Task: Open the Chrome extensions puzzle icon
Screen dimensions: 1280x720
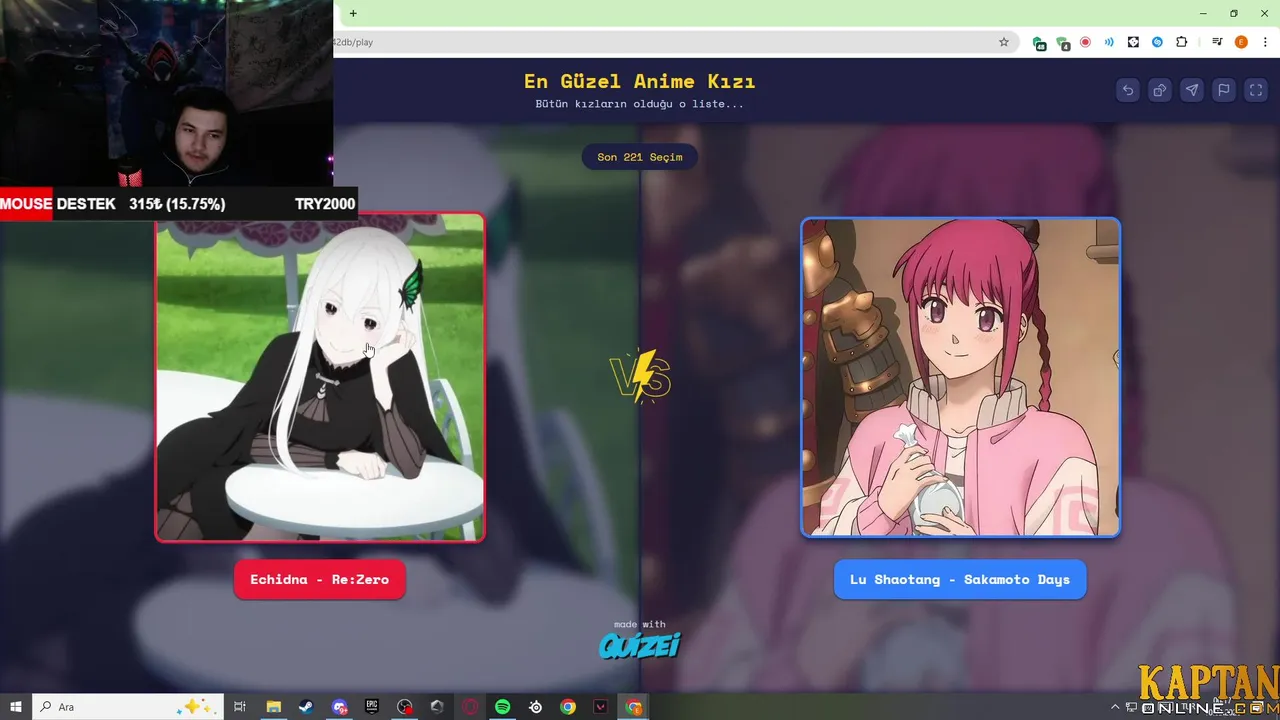Action: click(x=1181, y=42)
